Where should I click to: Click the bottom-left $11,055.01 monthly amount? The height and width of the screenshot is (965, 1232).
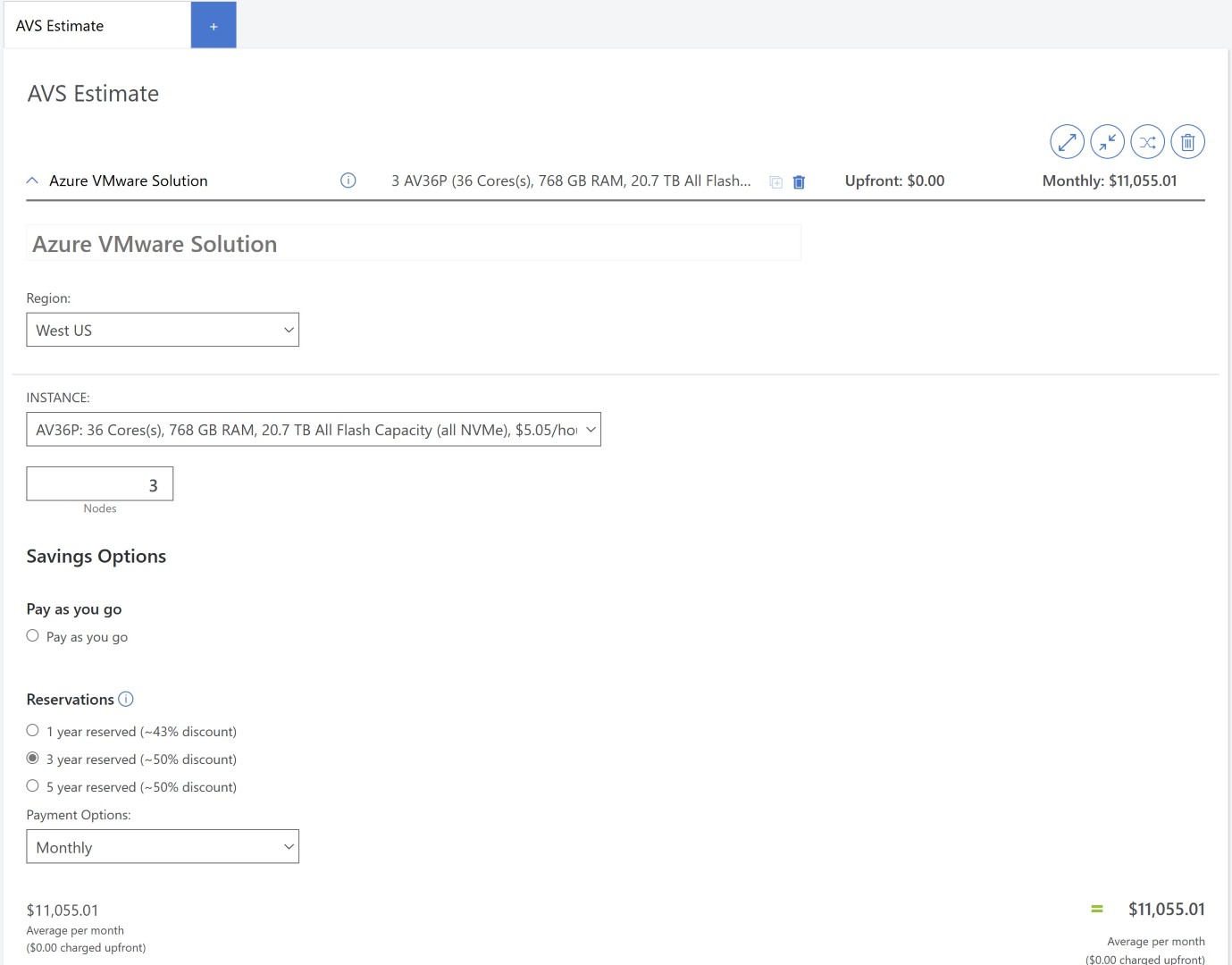click(63, 910)
